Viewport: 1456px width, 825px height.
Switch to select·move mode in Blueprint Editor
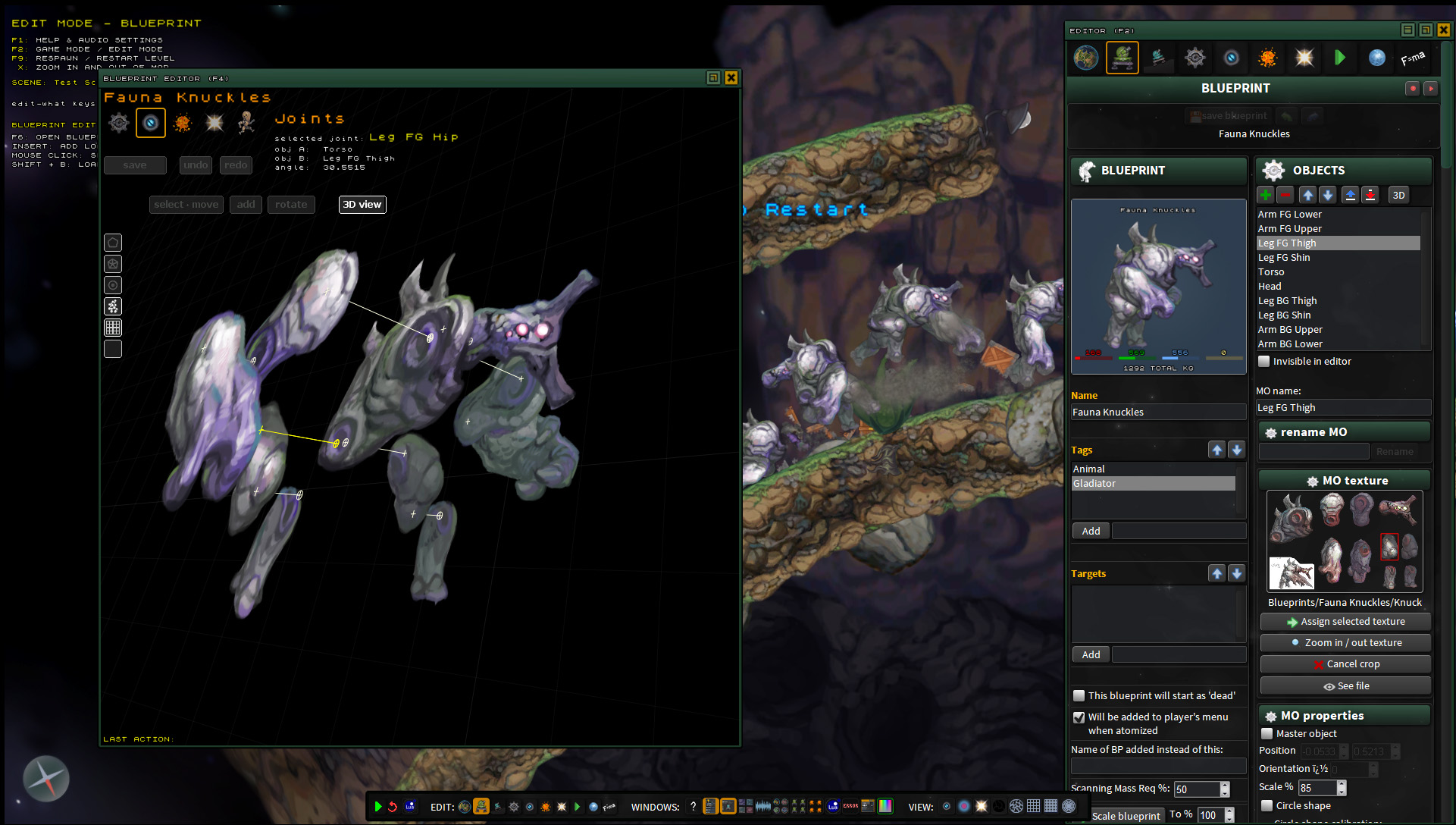pyautogui.click(x=186, y=204)
